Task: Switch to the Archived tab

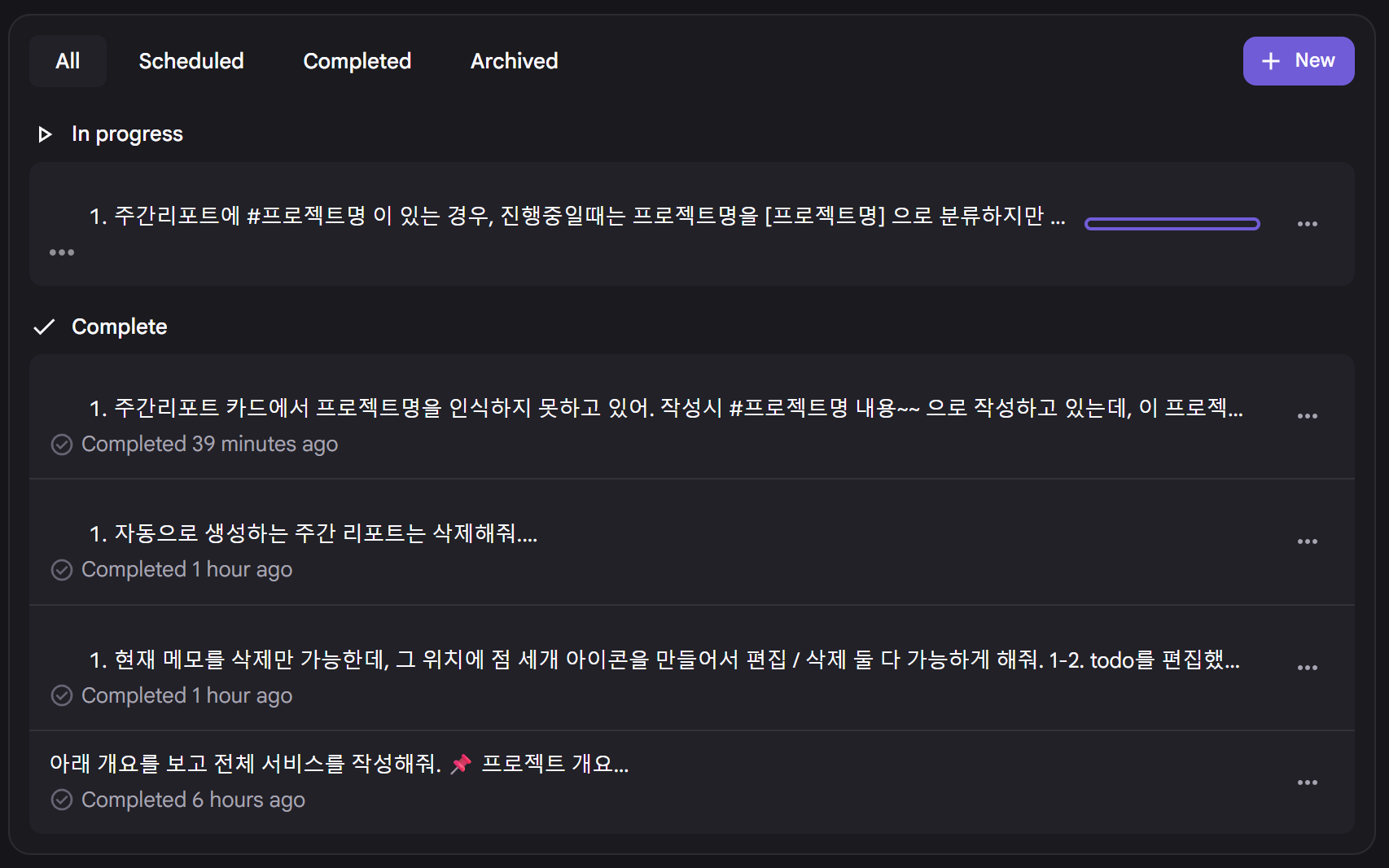Action: click(x=514, y=61)
